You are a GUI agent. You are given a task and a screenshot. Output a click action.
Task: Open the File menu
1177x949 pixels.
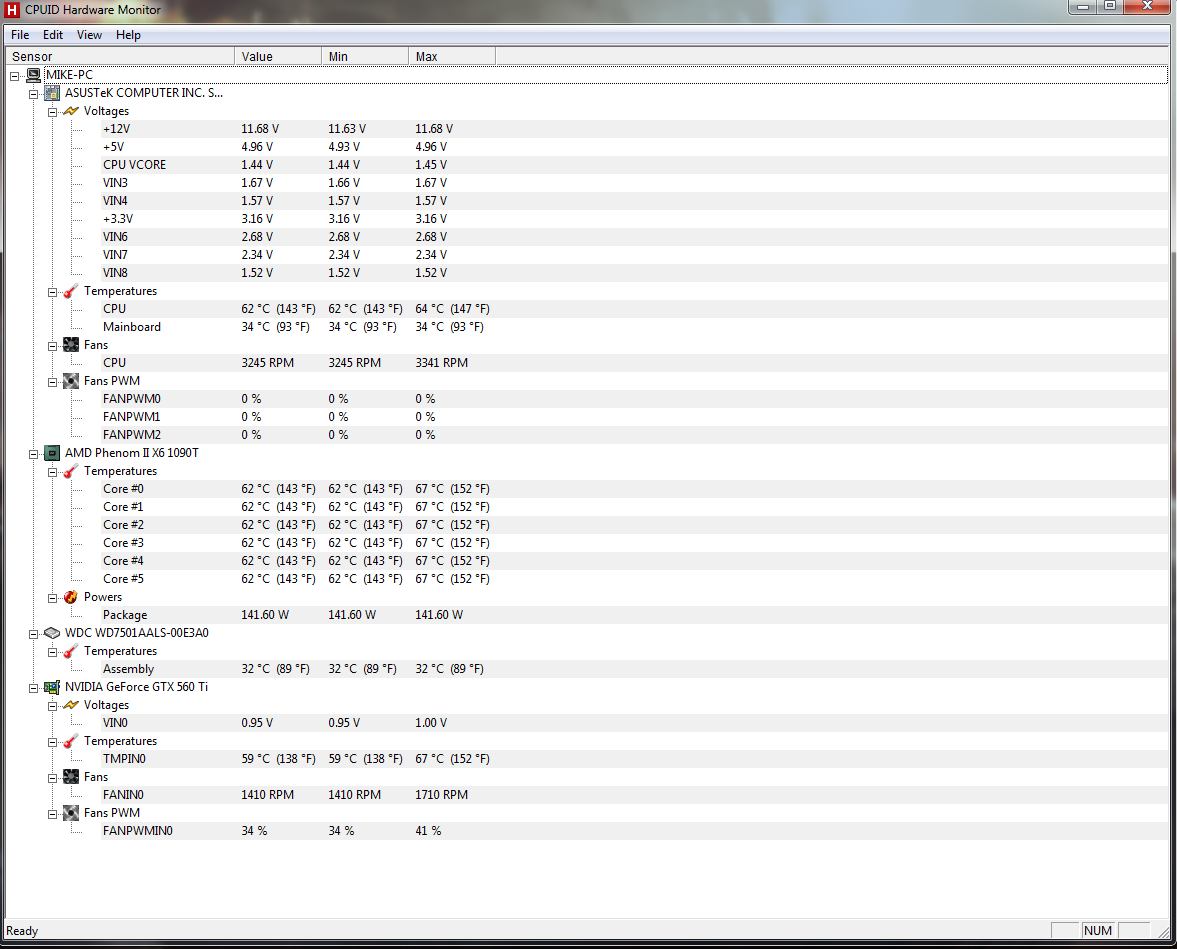click(x=20, y=35)
